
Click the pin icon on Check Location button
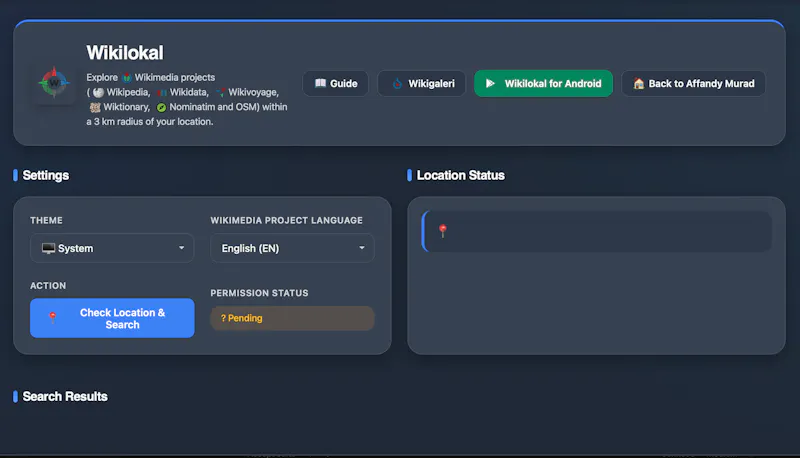52,318
